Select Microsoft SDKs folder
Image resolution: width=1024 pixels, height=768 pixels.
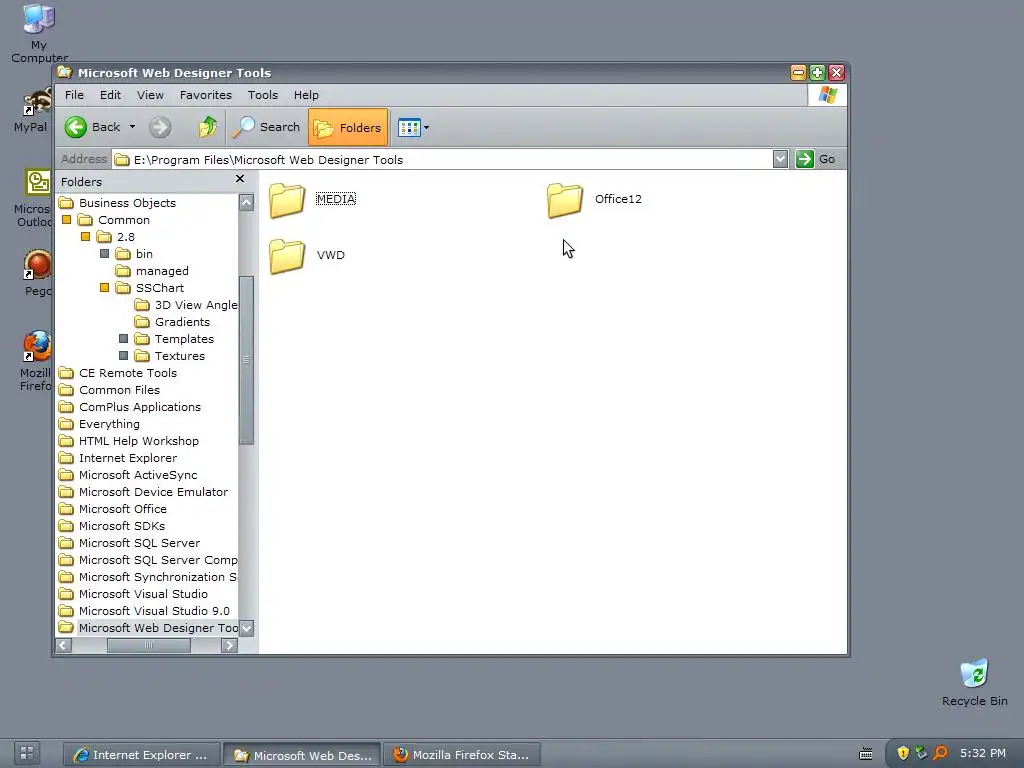[112, 526]
